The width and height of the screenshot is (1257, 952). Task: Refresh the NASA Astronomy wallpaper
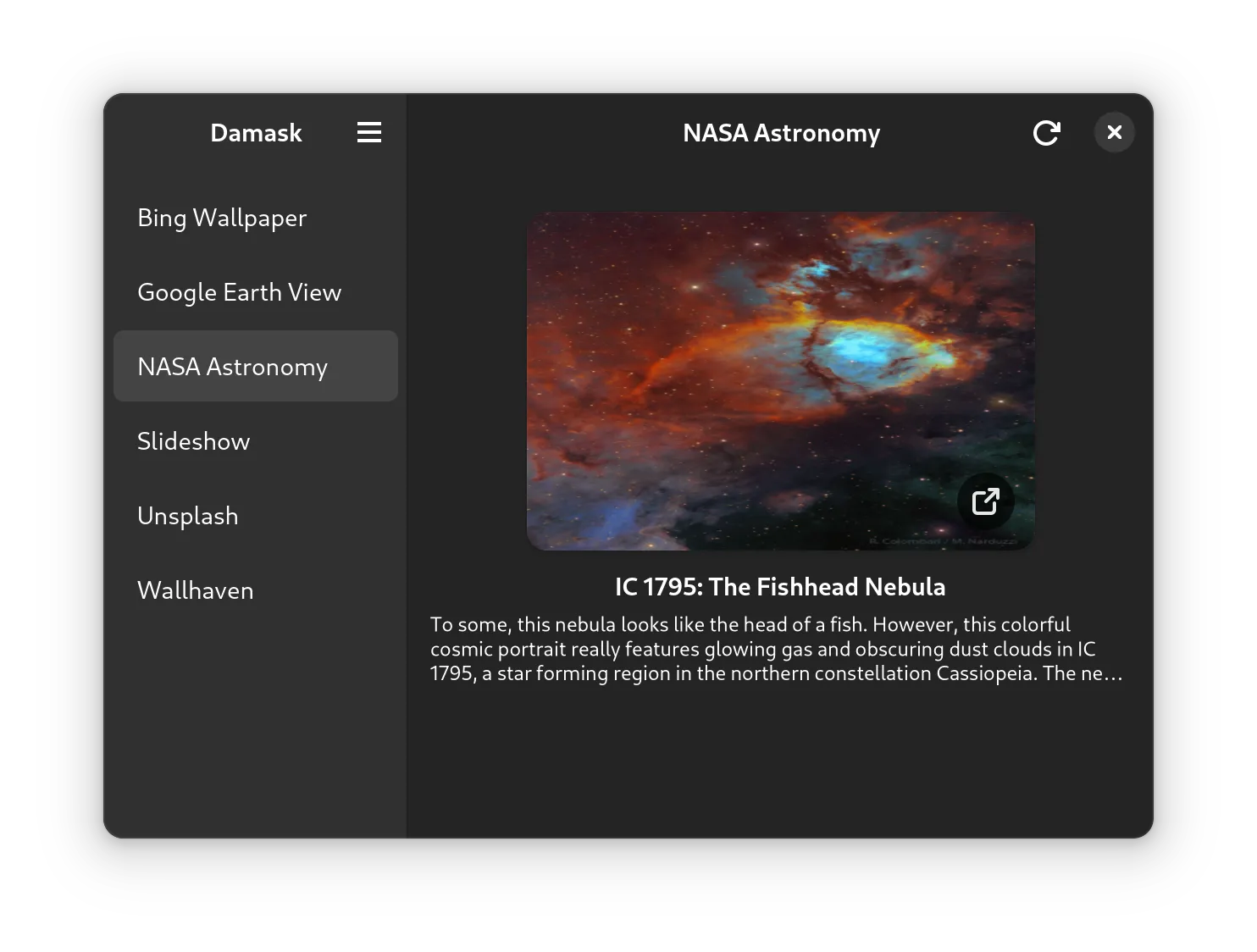pos(1046,133)
